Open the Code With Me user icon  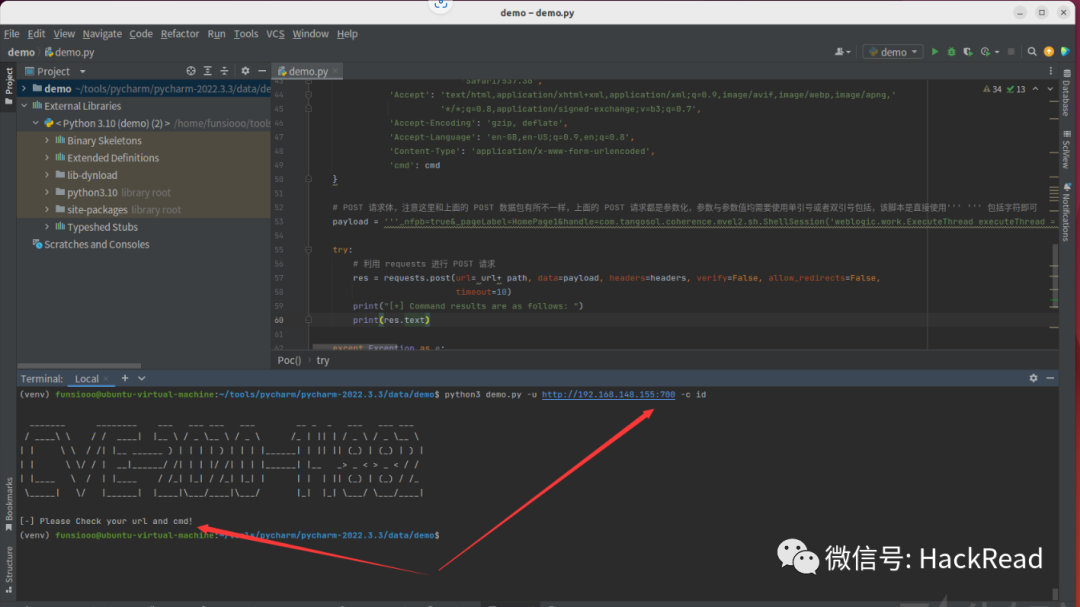tap(842, 52)
